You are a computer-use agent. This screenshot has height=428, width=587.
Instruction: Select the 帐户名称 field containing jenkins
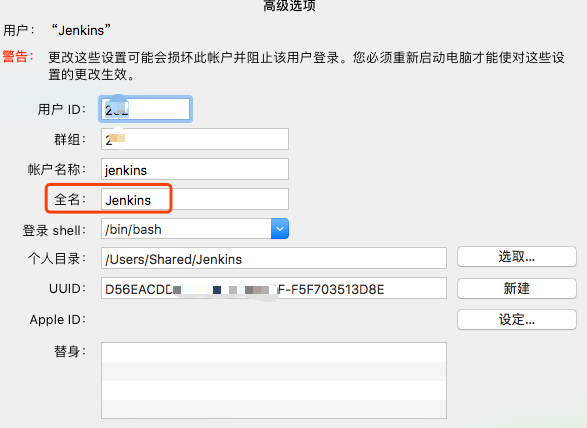195,169
